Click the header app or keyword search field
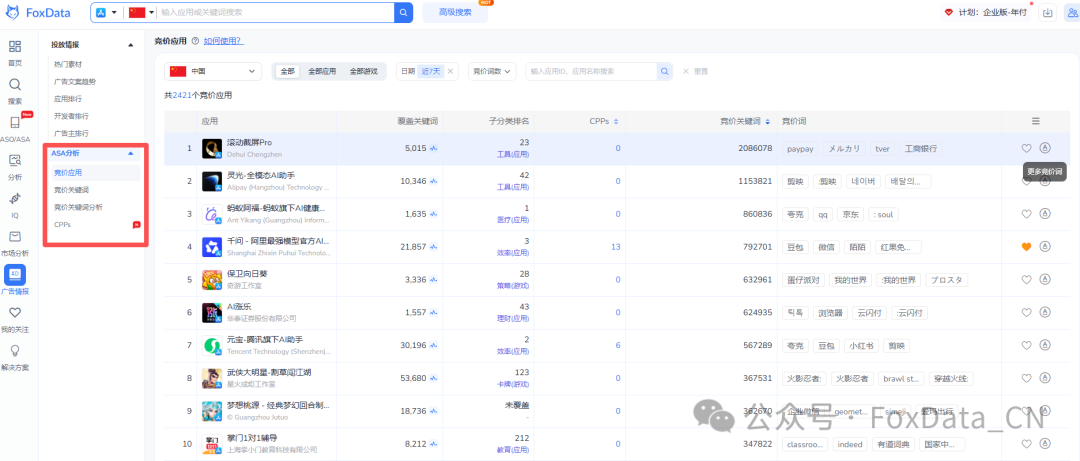The image size is (1080, 461). point(276,12)
